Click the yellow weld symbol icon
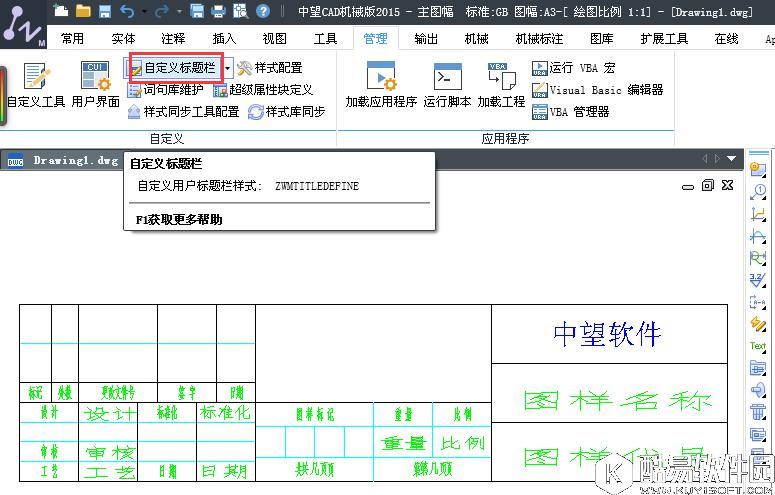The height and width of the screenshot is (495, 775). click(x=758, y=324)
